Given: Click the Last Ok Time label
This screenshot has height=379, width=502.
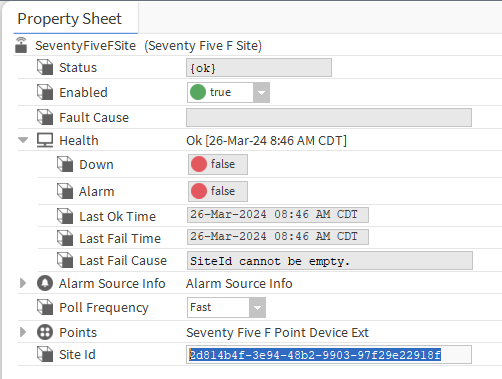Looking at the screenshot, I should (x=117, y=217).
